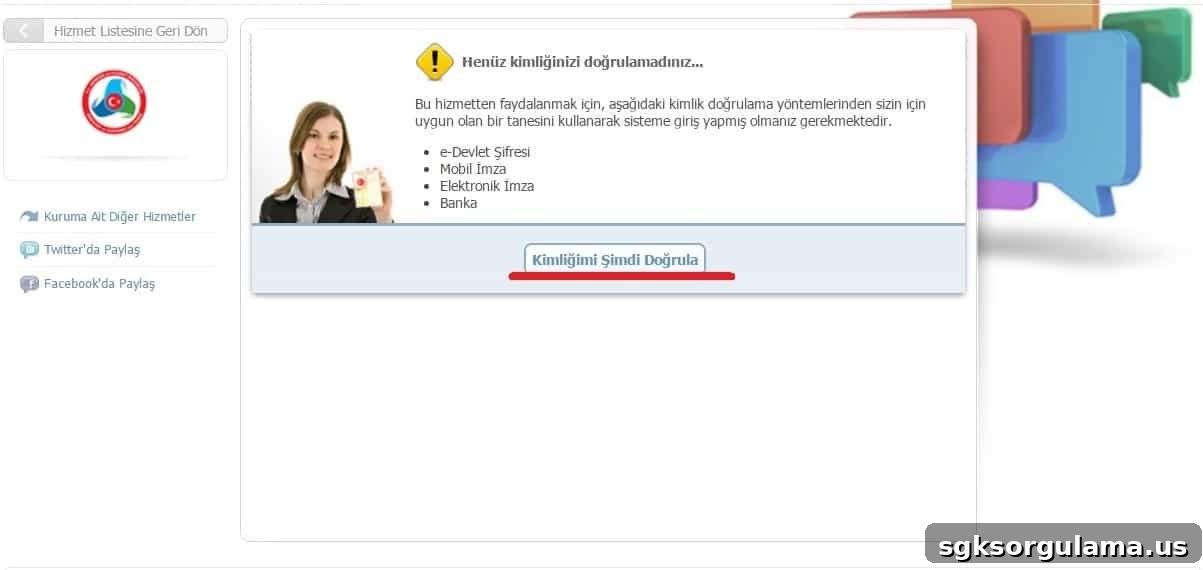Select the 'Elektronik İmza' list item
The image size is (1203, 570).
(487, 186)
